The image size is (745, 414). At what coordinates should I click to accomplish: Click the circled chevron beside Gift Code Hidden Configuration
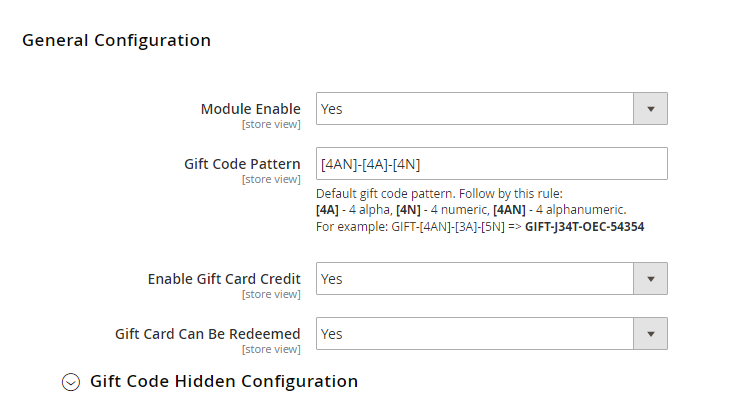coord(71,382)
